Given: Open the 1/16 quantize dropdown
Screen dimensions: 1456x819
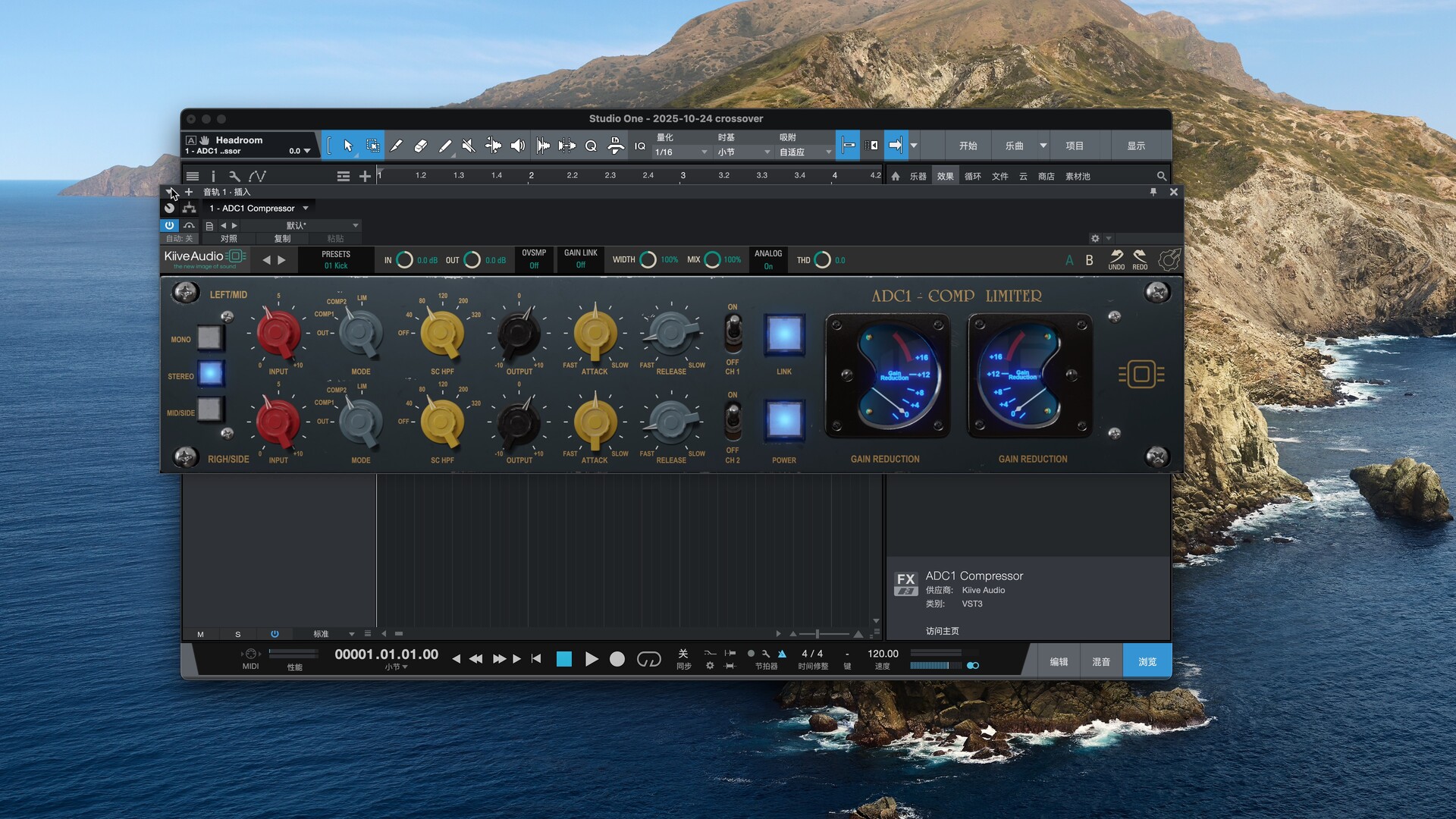Looking at the screenshot, I should tap(681, 152).
